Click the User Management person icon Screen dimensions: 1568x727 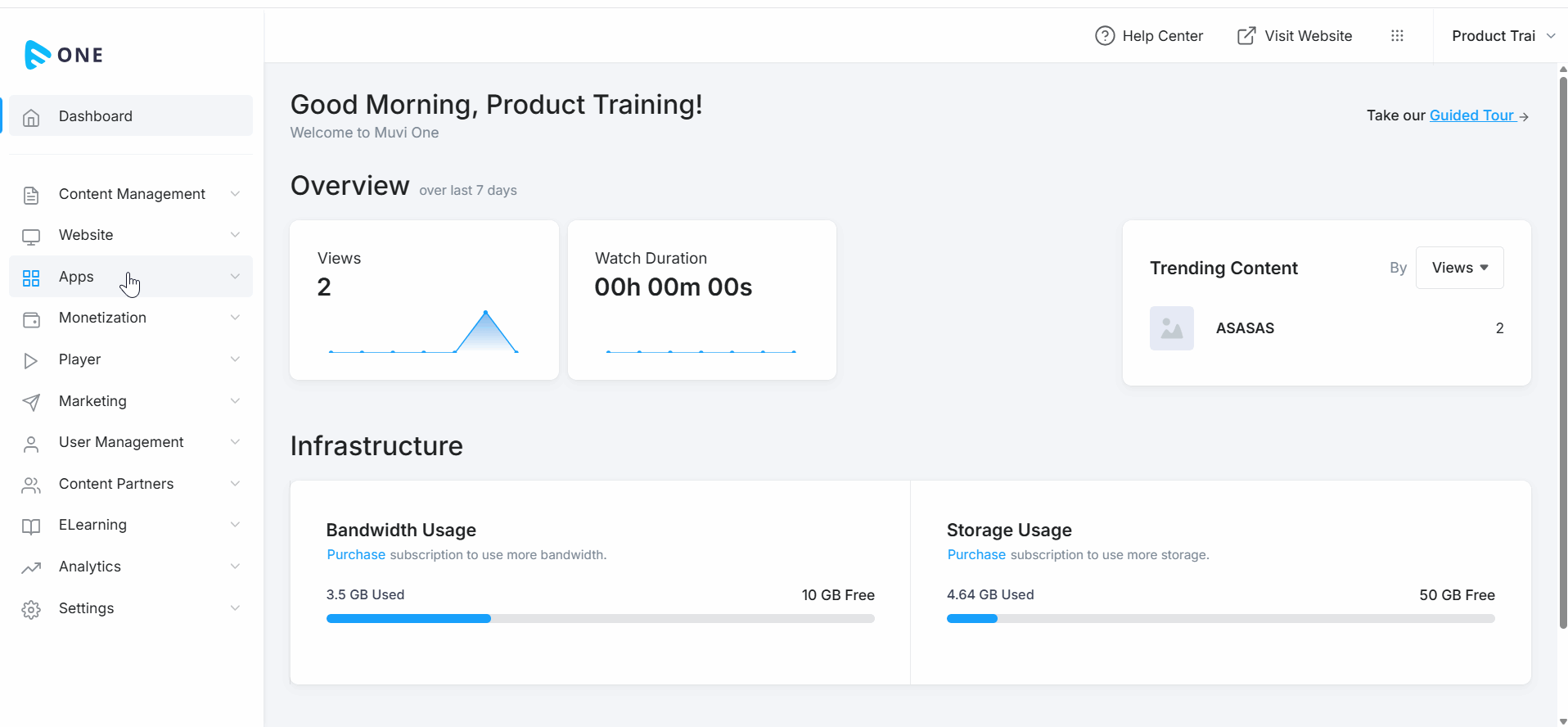(31, 444)
